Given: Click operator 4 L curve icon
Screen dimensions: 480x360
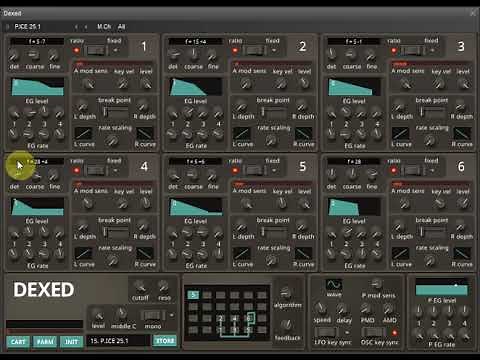Looking at the screenshot, I should coord(83,254).
